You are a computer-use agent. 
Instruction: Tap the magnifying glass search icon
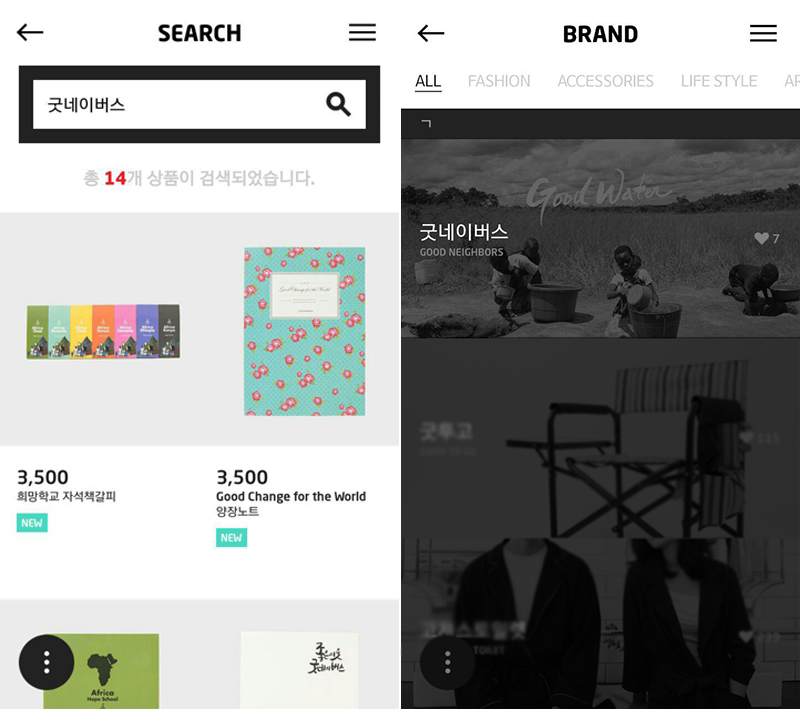click(x=338, y=104)
